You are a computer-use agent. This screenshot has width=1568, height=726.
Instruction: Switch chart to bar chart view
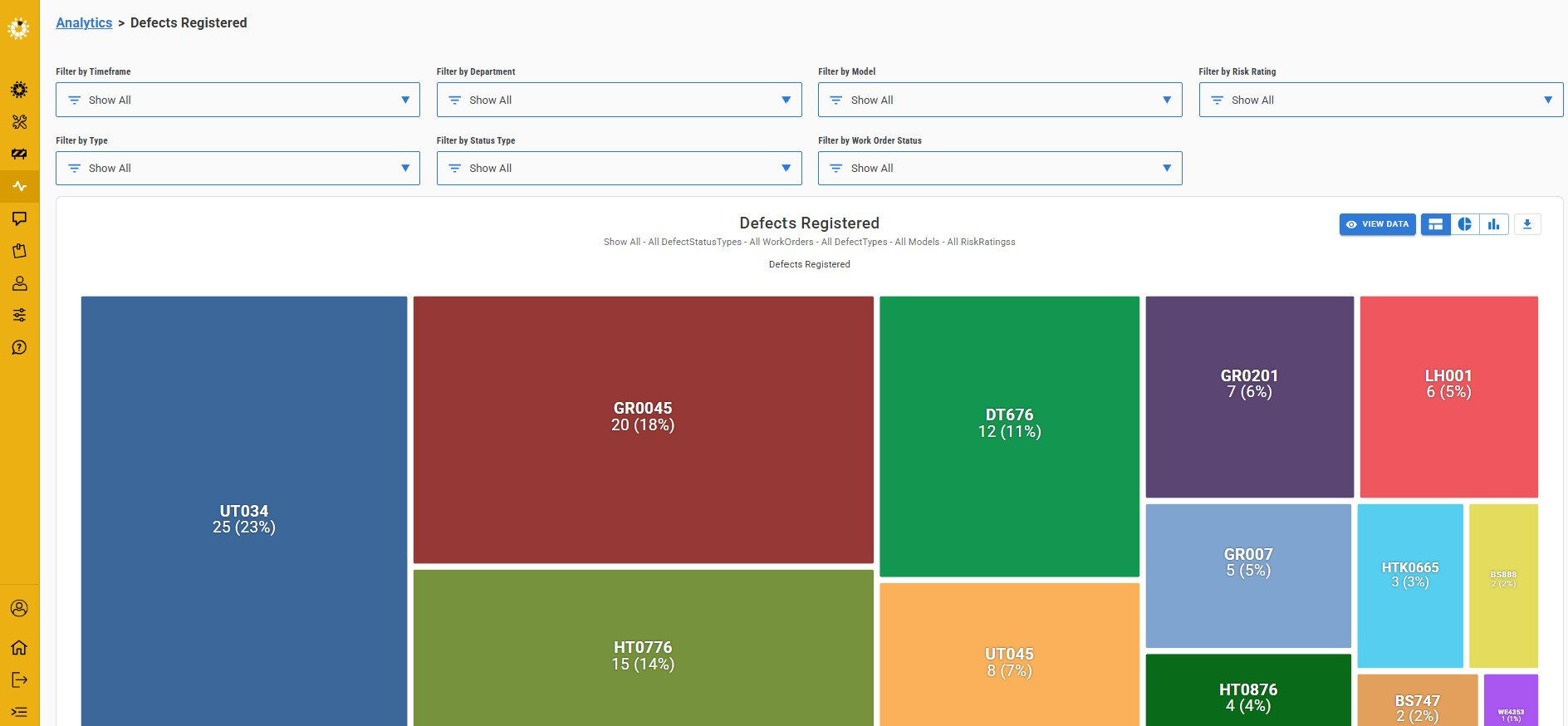(x=1493, y=224)
